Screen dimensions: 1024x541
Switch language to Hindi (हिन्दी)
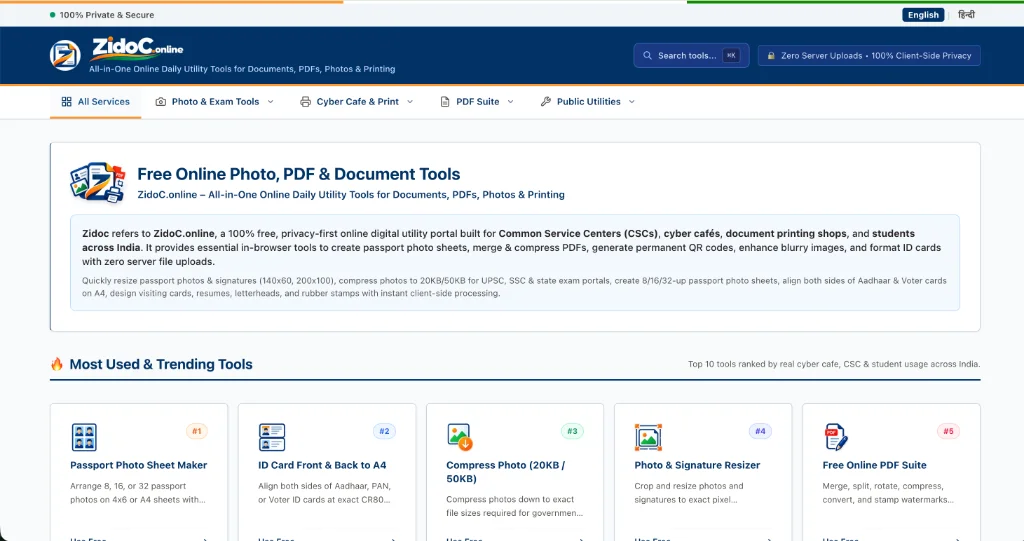(x=966, y=15)
